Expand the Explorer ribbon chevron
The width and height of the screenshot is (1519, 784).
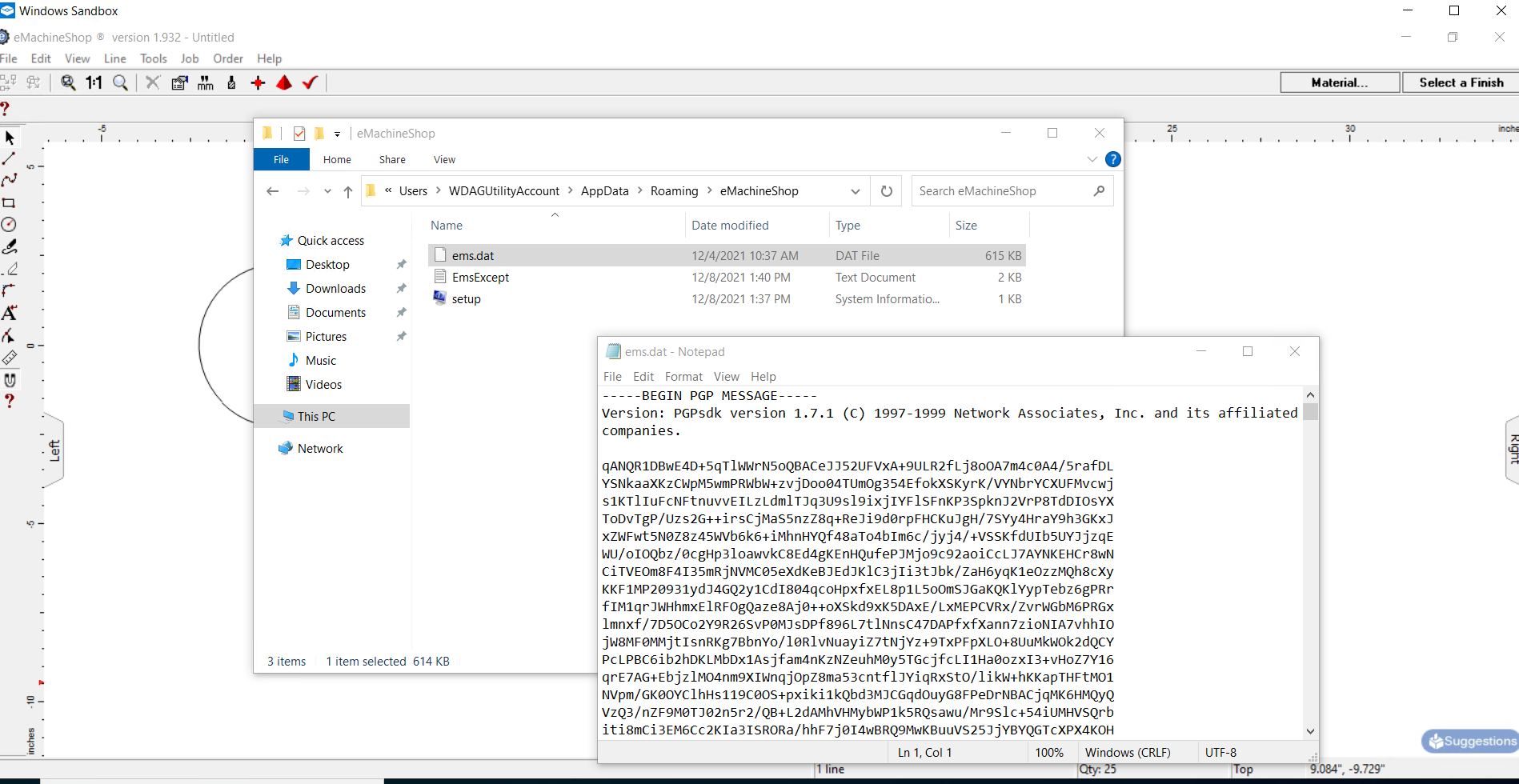(1092, 159)
